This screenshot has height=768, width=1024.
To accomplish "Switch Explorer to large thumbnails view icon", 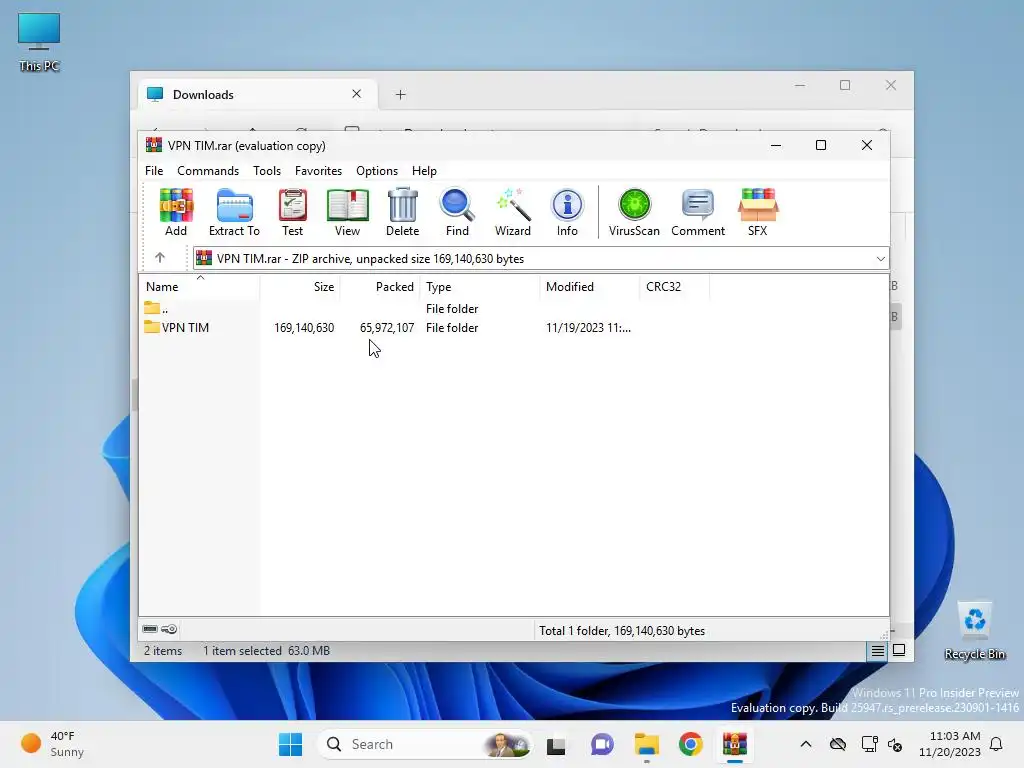I will coord(899,650).
